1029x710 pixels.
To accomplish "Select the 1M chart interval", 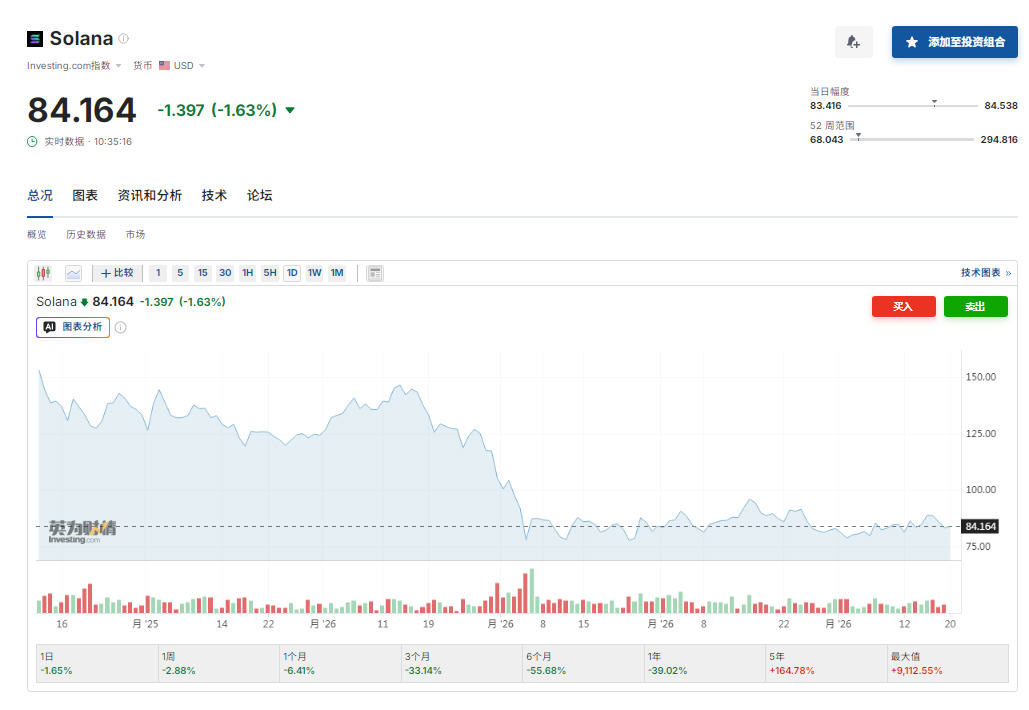I will point(337,273).
